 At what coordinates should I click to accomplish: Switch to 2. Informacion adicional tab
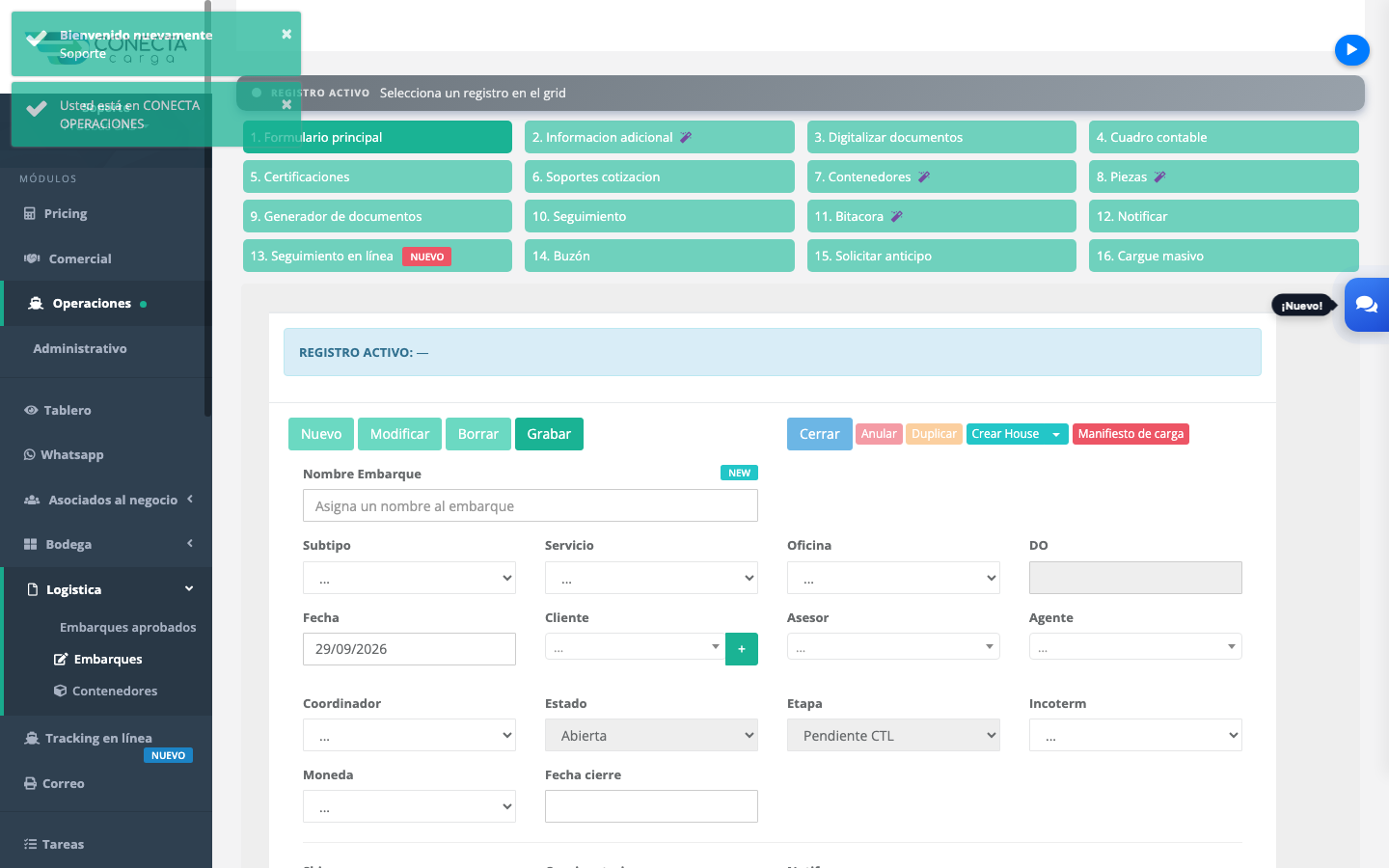tap(660, 137)
